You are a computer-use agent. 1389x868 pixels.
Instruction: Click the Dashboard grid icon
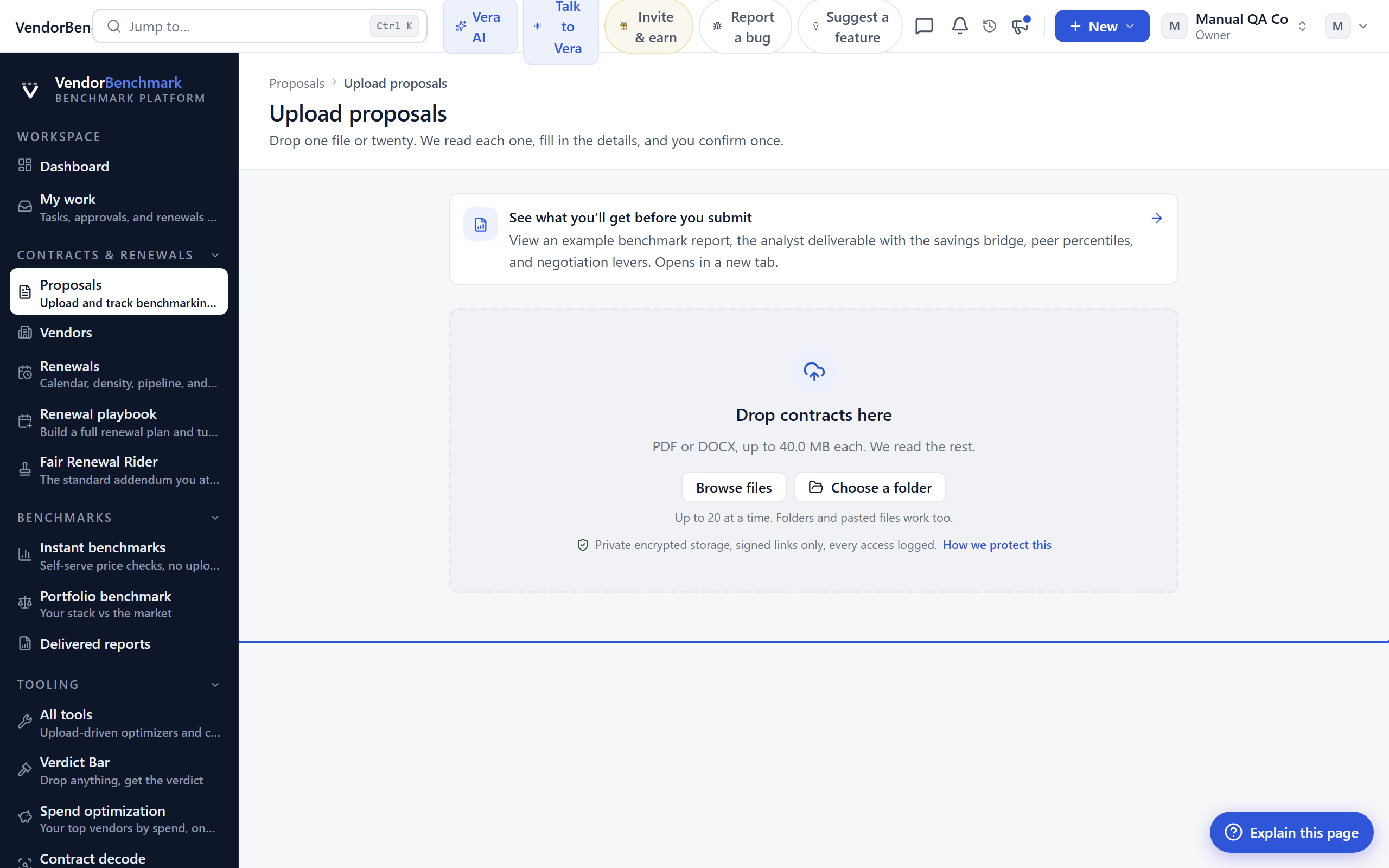coord(24,165)
